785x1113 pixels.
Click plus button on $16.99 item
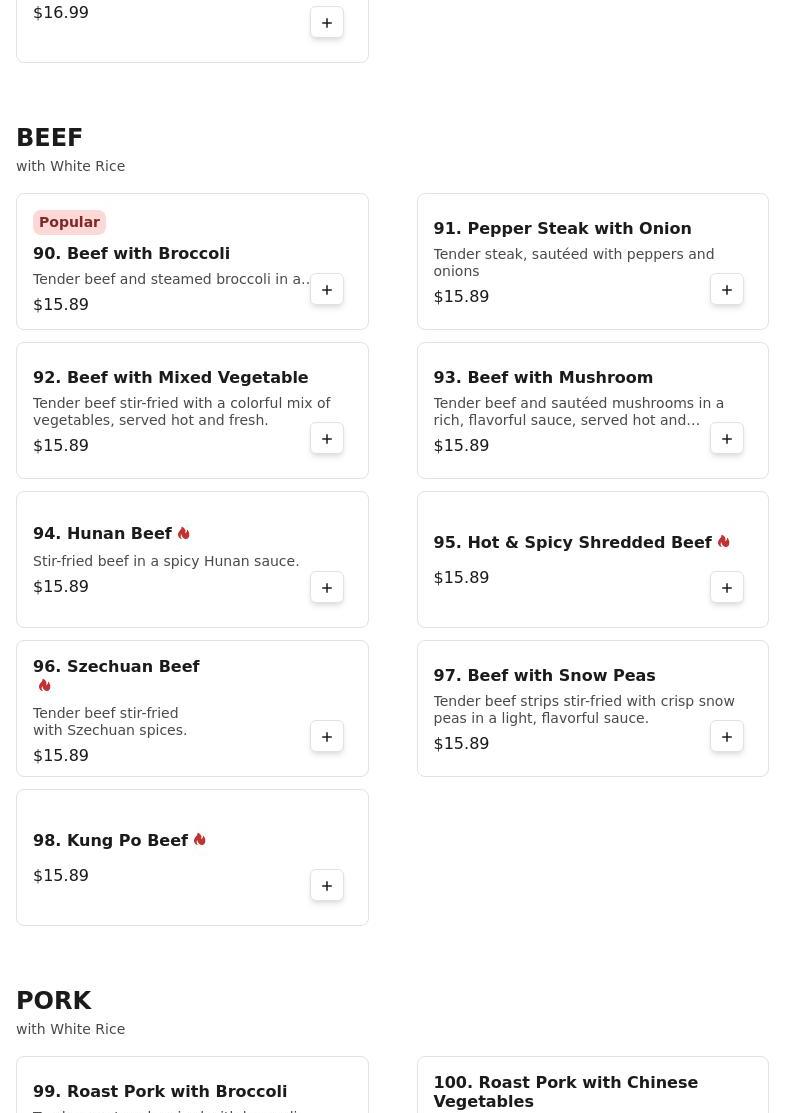click(326, 23)
